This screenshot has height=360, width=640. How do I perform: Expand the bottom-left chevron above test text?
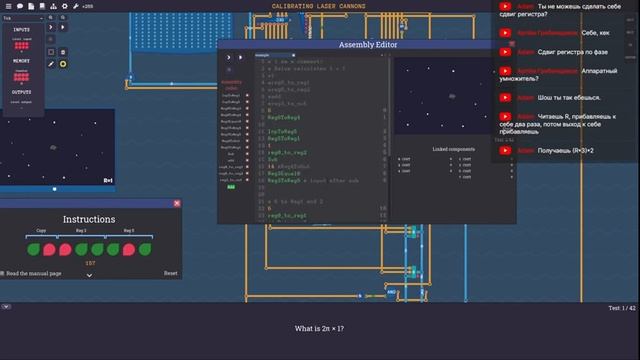tap(6, 307)
